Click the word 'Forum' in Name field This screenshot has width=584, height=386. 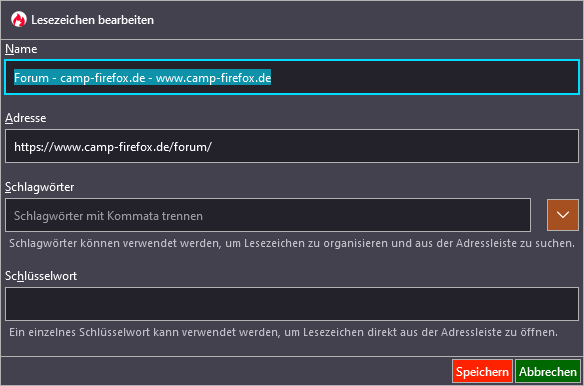coord(31,78)
